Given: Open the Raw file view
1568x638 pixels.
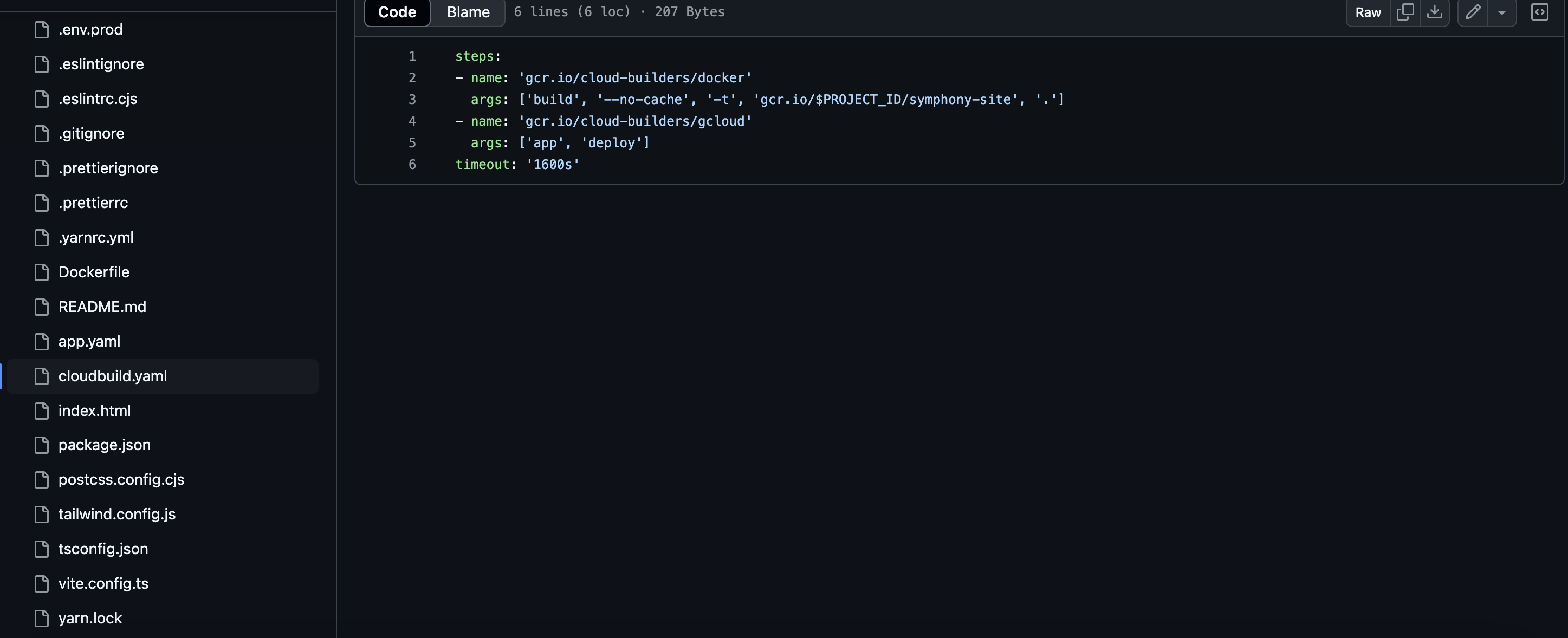Looking at the screenshot, I should coord(1368,12).
